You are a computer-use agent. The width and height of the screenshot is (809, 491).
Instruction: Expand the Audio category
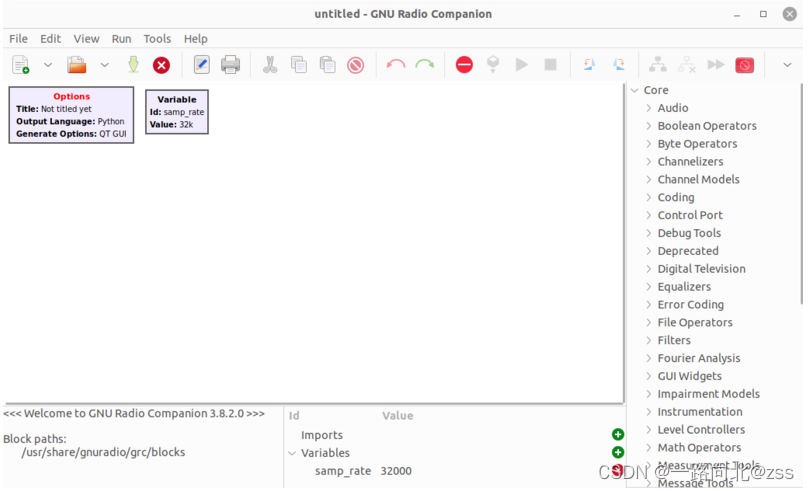(649, 108)
